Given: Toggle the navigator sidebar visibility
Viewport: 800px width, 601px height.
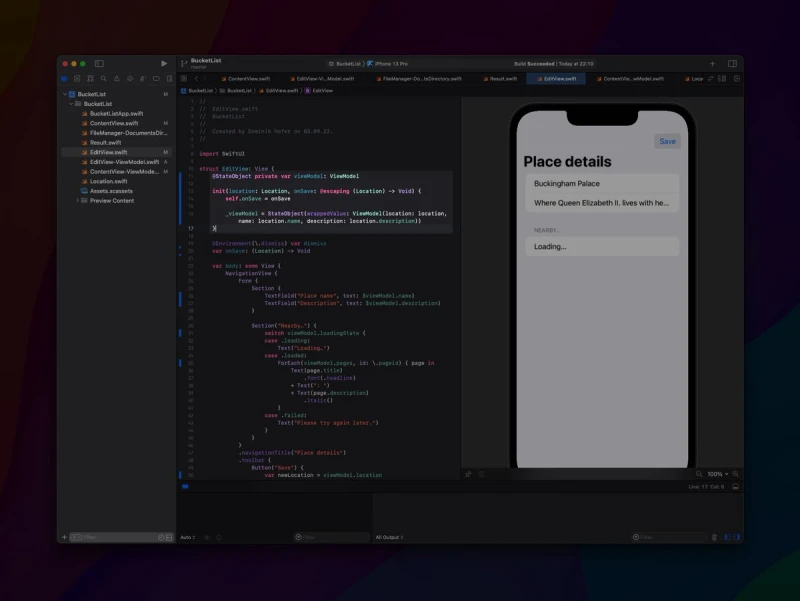Looking at the screenshot, I should point(99,63).
